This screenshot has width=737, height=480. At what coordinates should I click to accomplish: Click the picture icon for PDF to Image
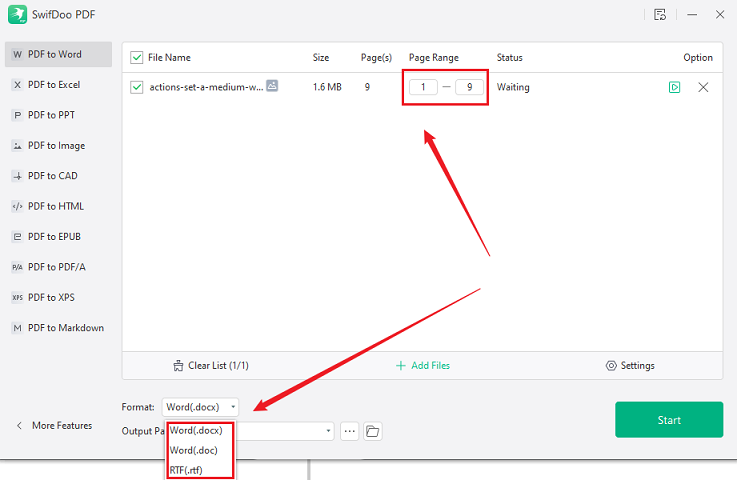[17, 146]
